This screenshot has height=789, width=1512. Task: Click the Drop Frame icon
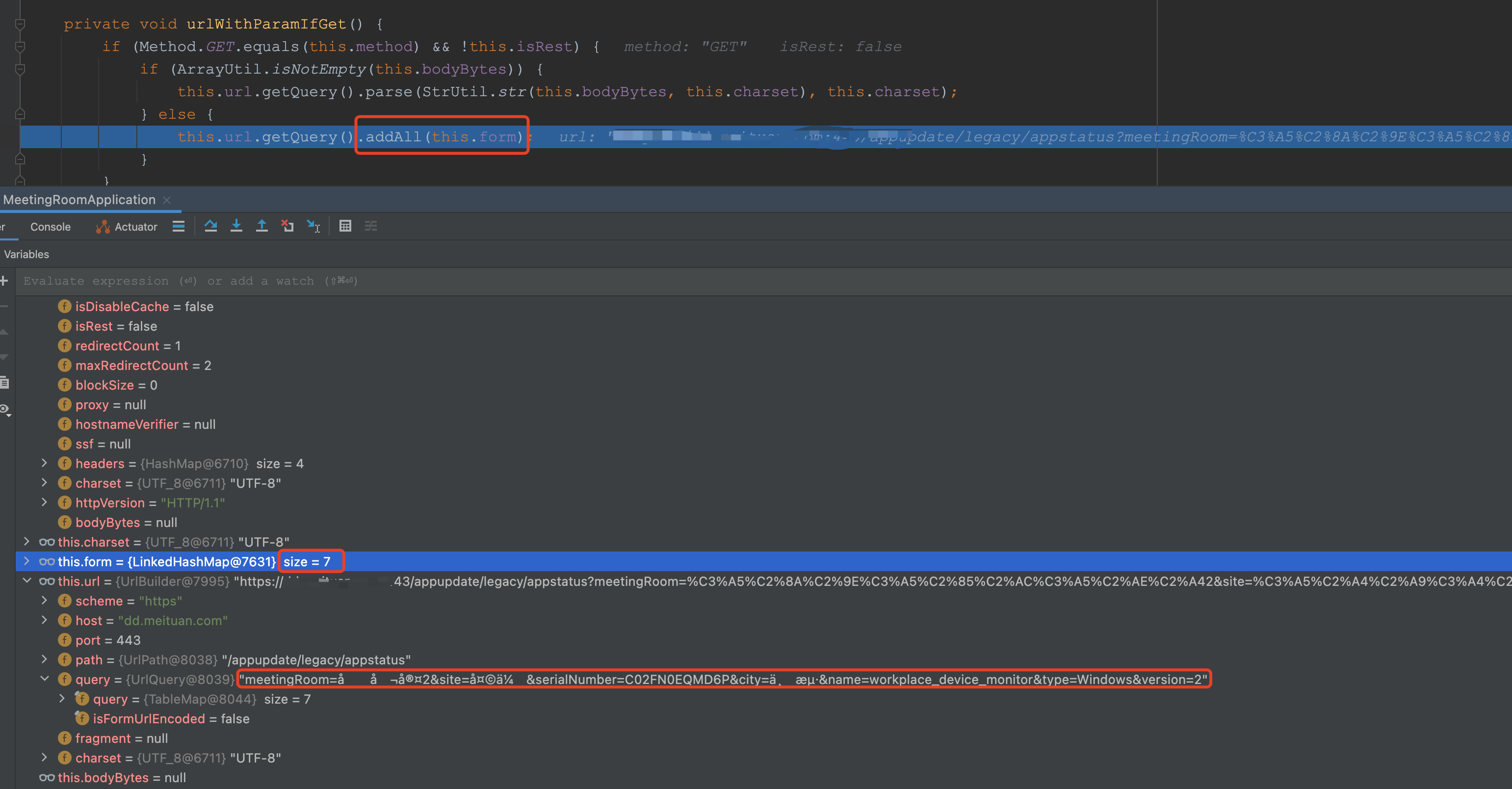click(287, 226)
